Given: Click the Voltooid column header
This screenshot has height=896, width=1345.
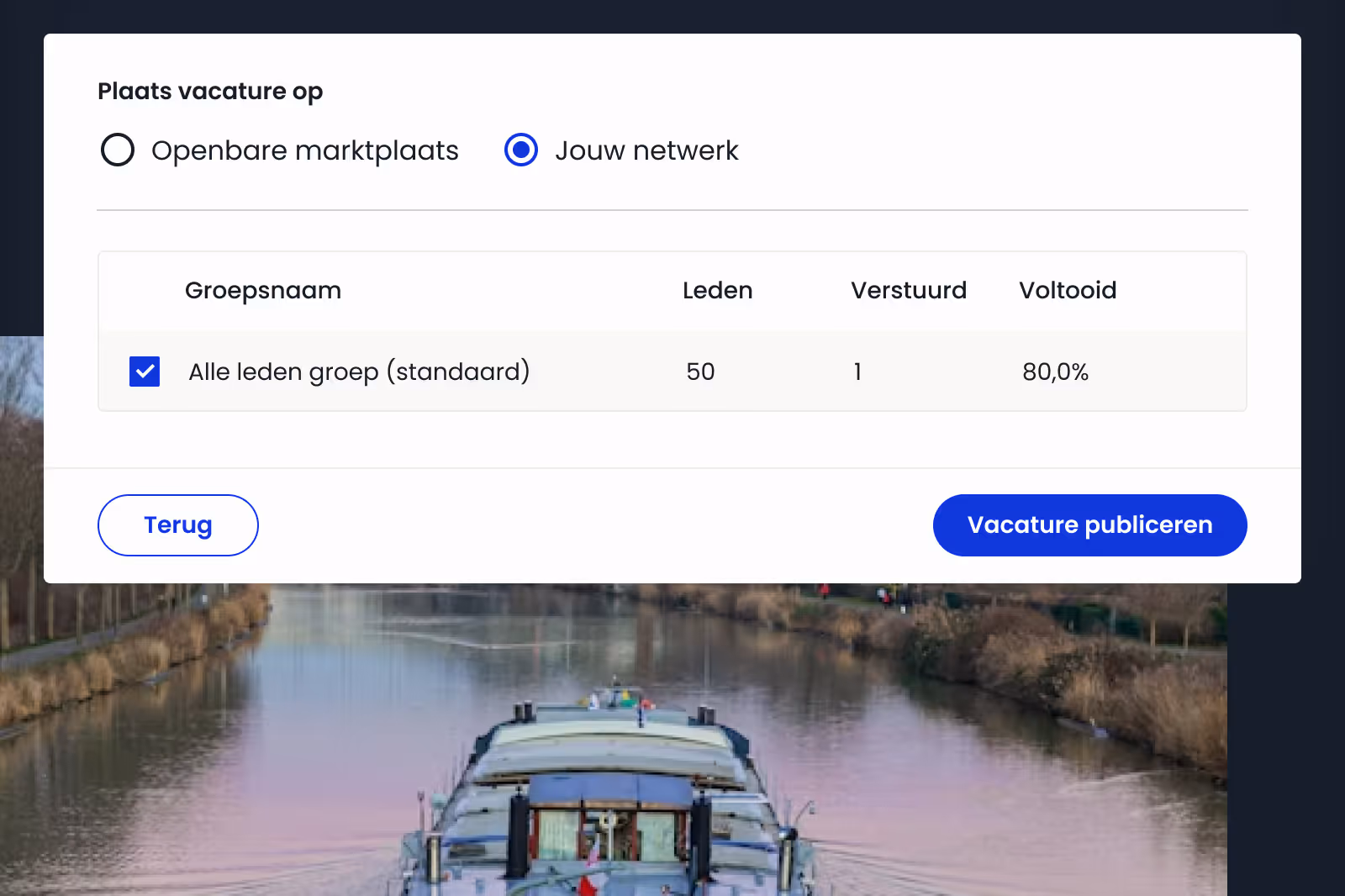Looking at the screenshot, I should click(x=1068, y=291).
